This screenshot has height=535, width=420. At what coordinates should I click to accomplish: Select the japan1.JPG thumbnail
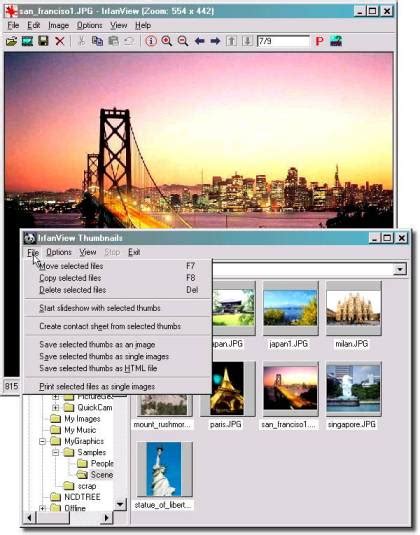tap(290, 308)
